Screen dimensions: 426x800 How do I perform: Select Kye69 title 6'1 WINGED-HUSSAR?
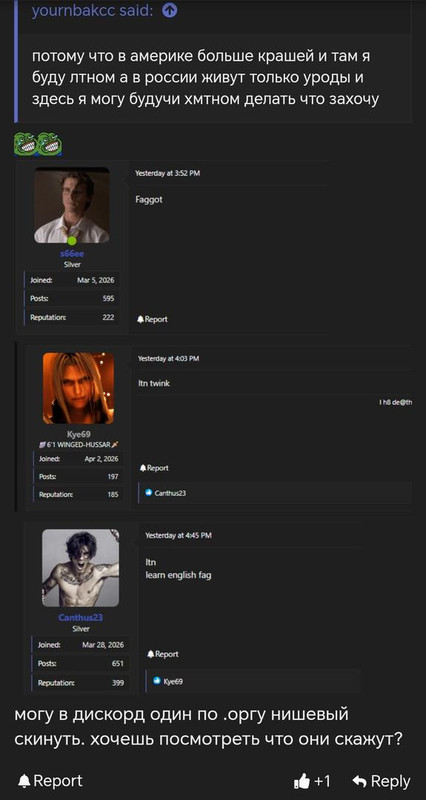pyautogui.click(x=80, y=444)
